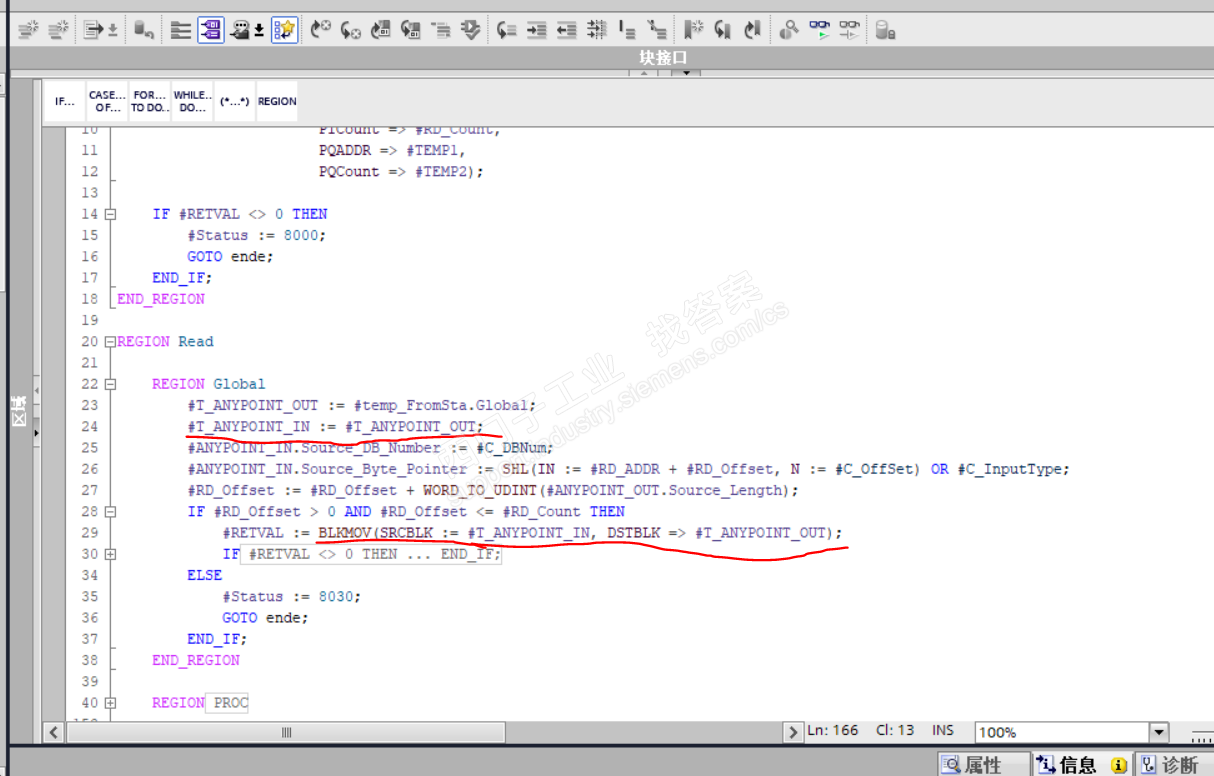Go to the next bookmark icon
Screen dimensions: 1214x776
[x=723, y=30]
